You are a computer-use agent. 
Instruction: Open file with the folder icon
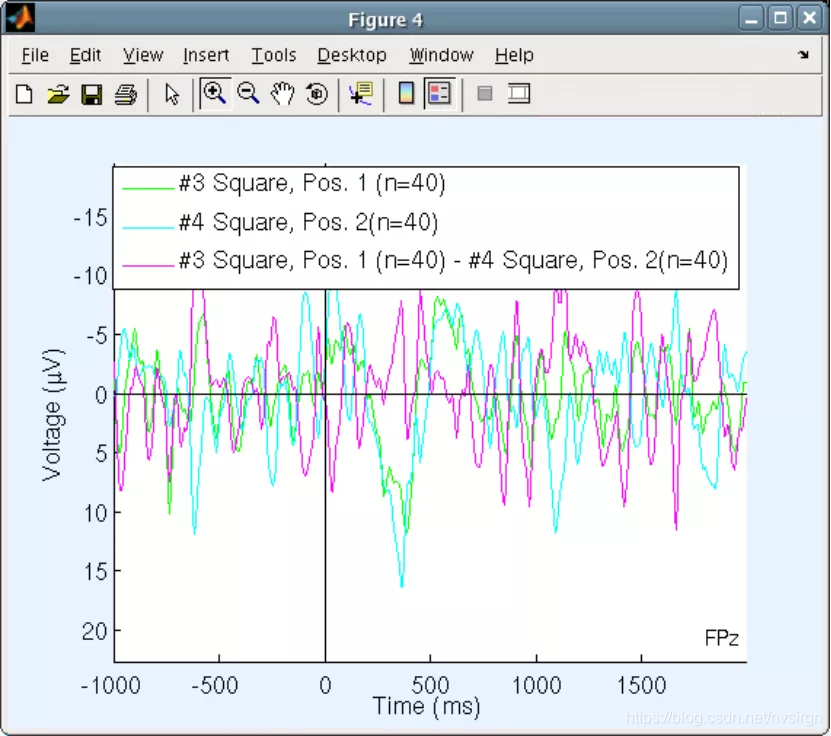[x=58, y=94]
